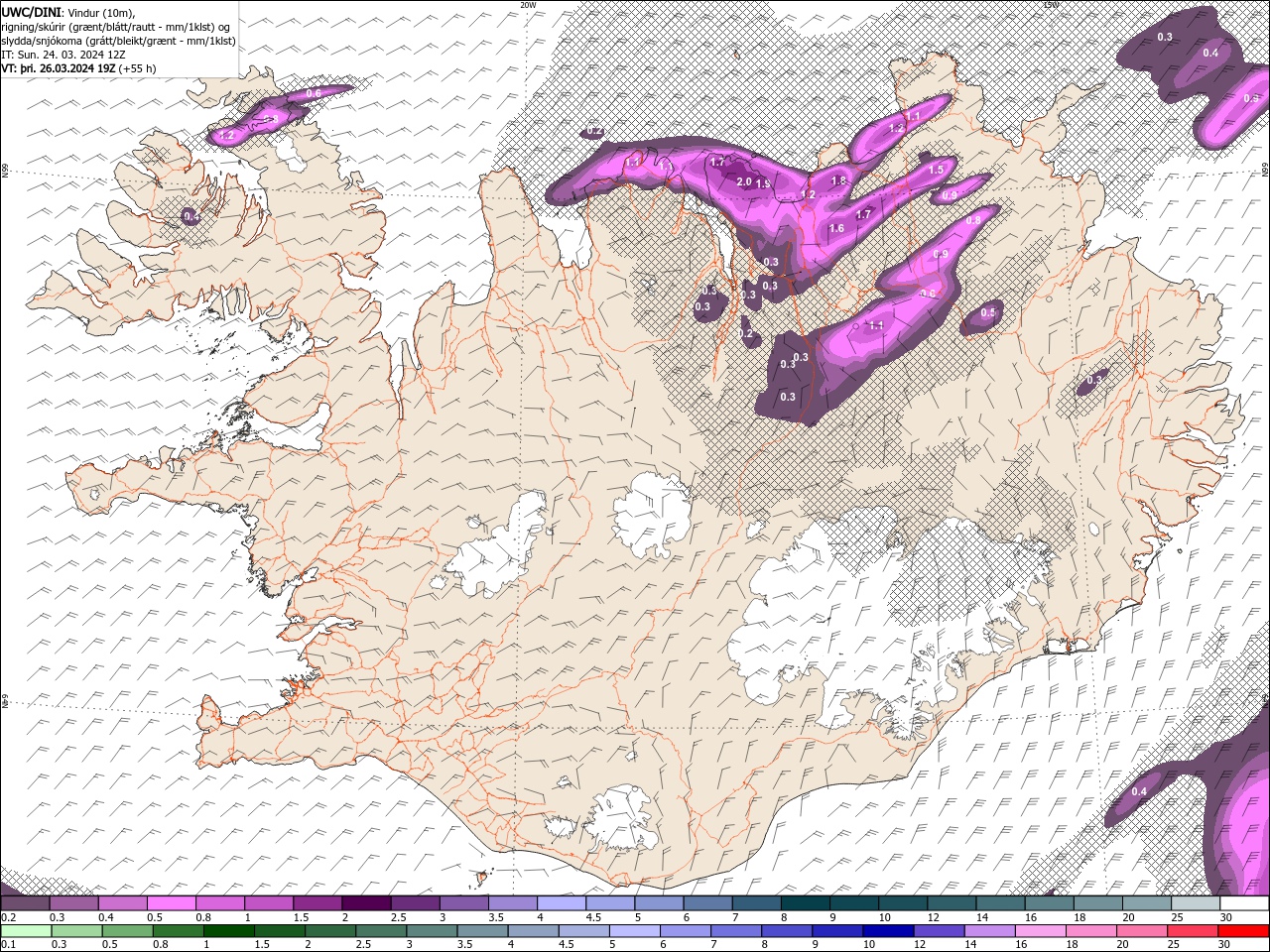Screen dimensions: 1270x952
Task: Select the dark teal swatch between 8 and 9
Action: click(x=805, y=903)
